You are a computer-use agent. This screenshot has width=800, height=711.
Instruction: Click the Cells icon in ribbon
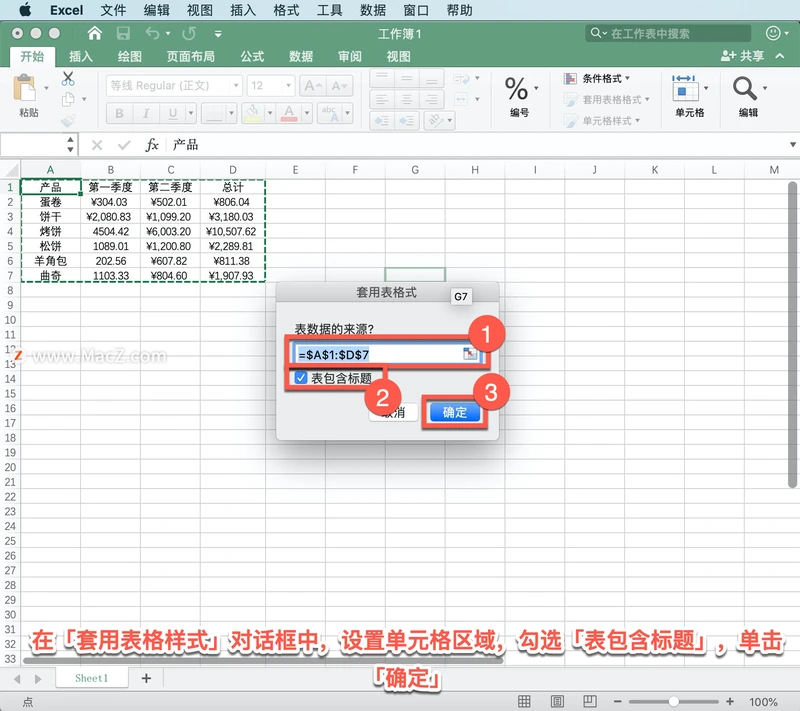[x=685, y=88]
